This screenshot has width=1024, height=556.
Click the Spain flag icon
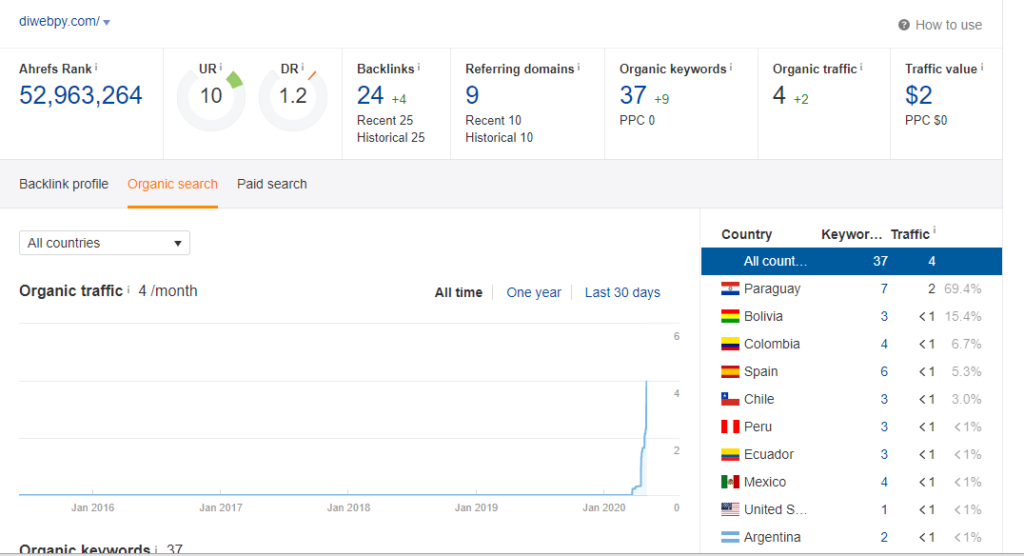coord(730,372)
